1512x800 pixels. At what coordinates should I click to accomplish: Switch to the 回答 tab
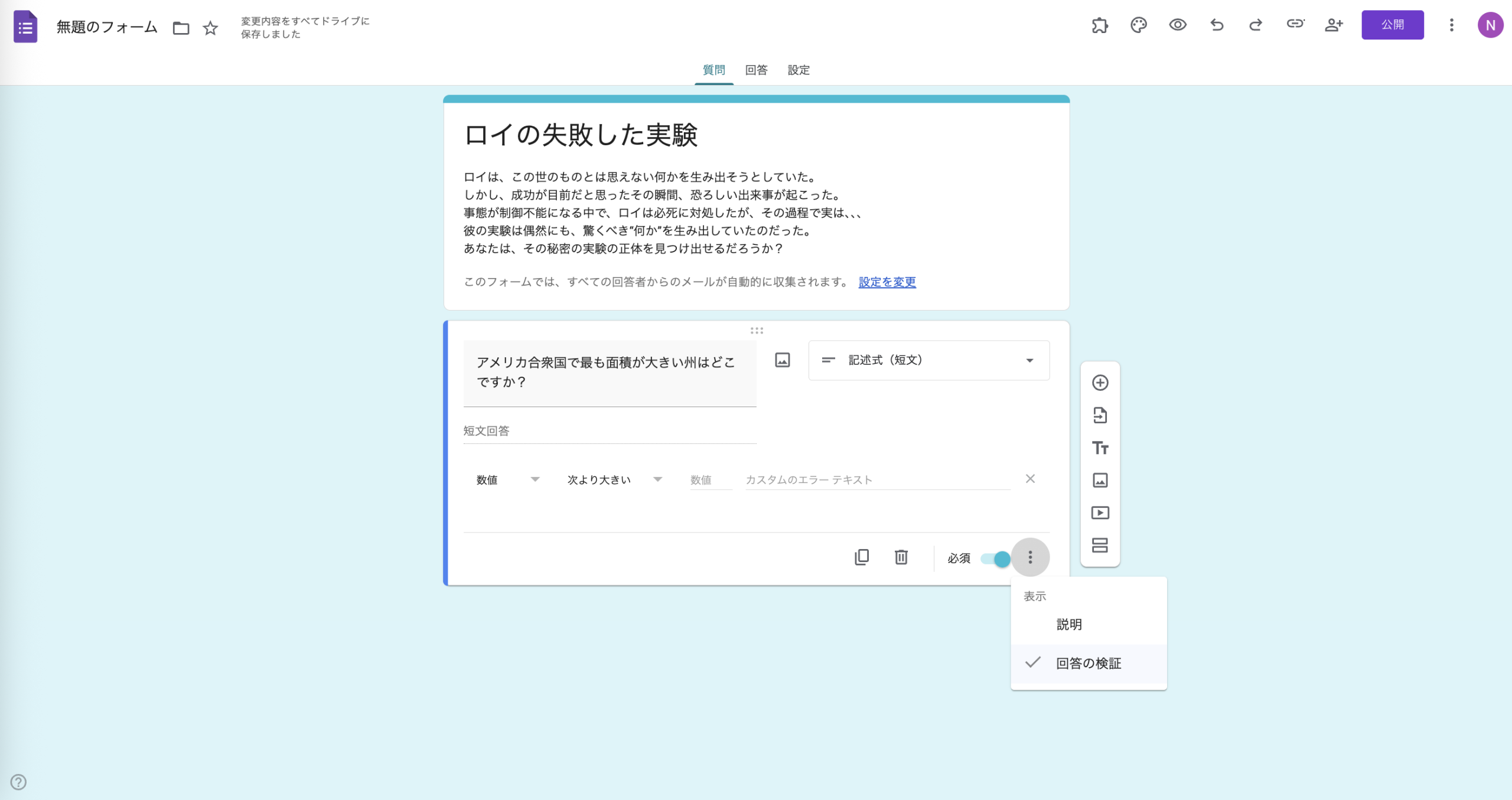[x=756, y=70]
